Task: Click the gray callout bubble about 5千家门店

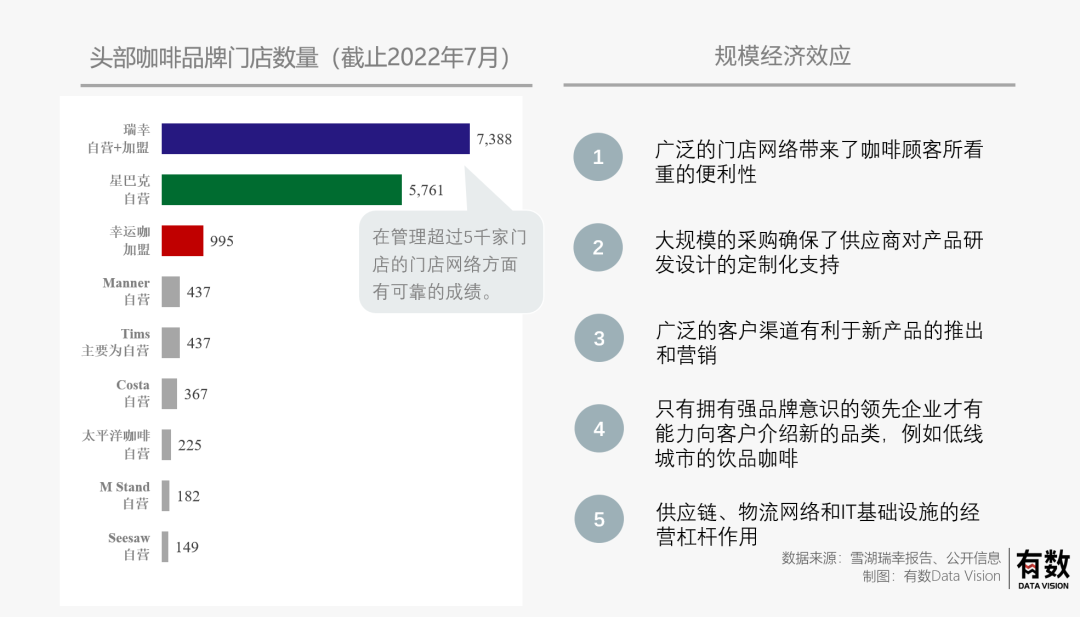Action: click(x=450, y=264)
